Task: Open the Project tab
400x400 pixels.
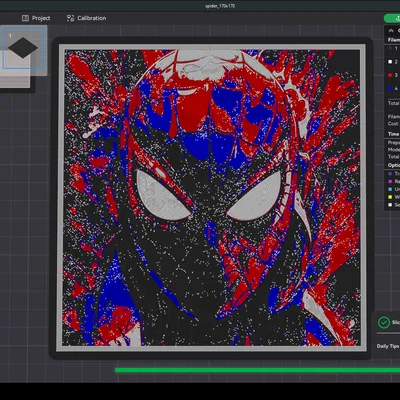Action: pyautogui.click(x=36, y=18)
